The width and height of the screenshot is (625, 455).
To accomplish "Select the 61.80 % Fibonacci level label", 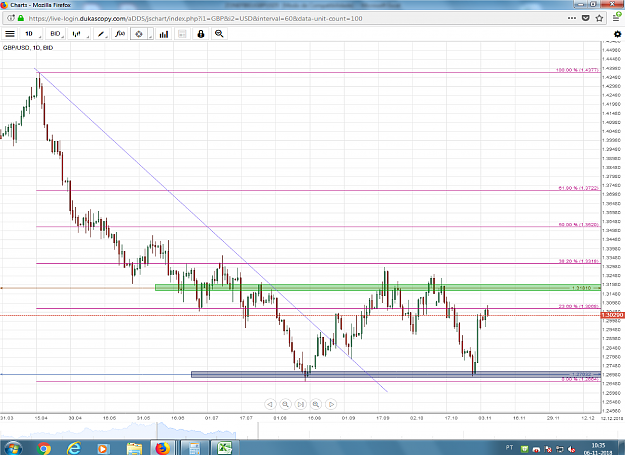I will [x=579, y=188].
